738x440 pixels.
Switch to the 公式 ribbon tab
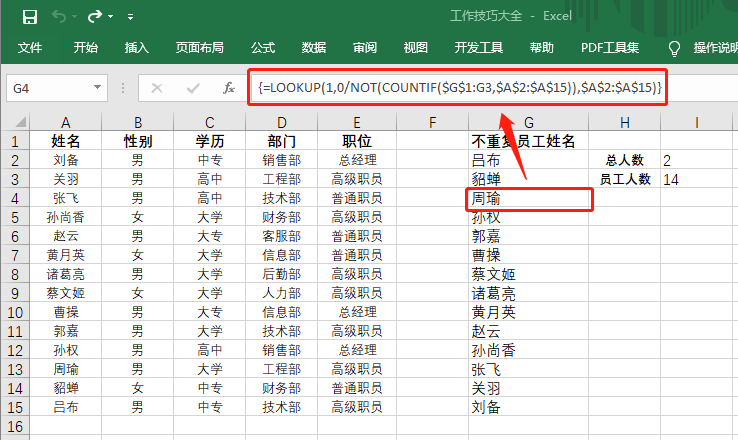(263, 48)
